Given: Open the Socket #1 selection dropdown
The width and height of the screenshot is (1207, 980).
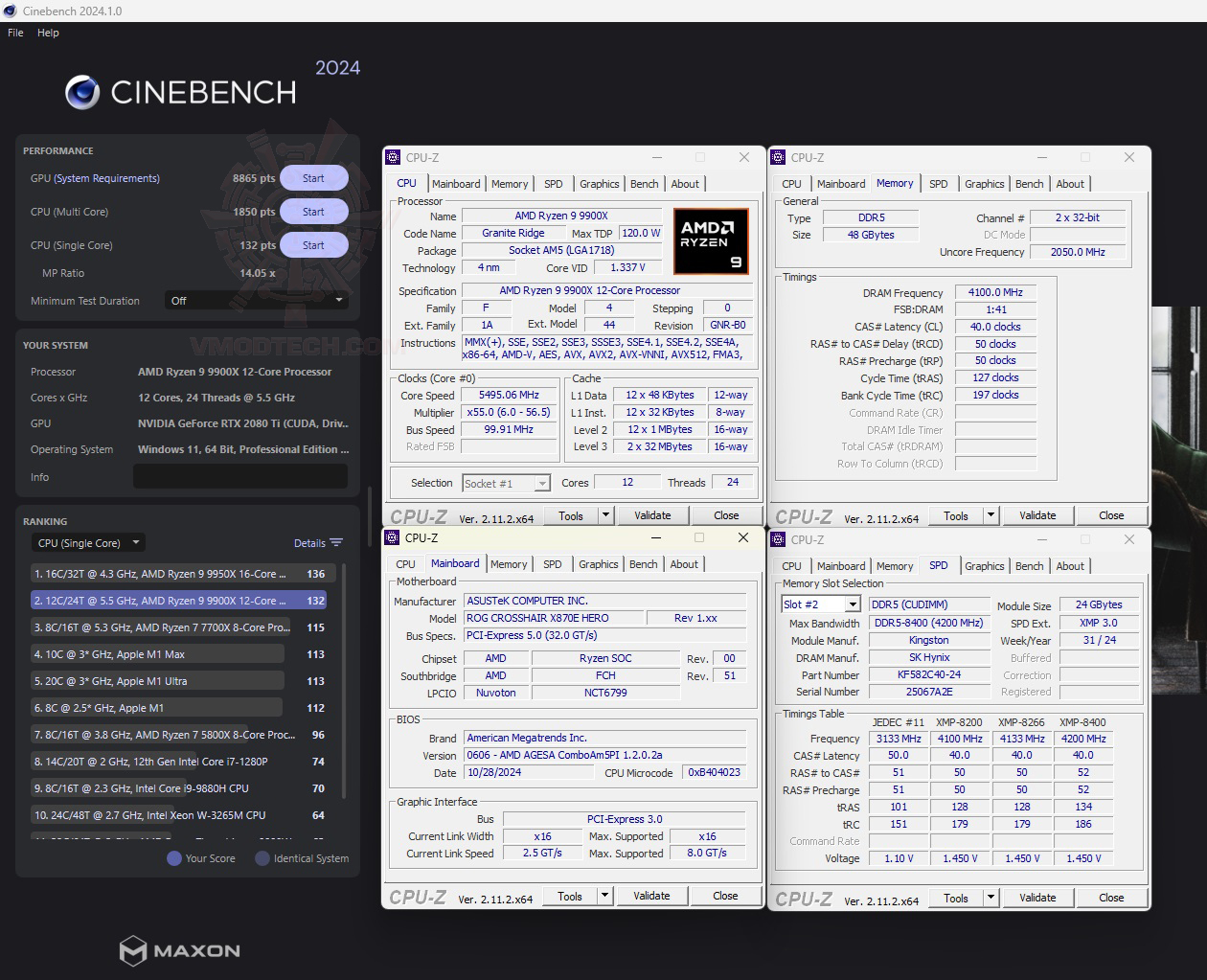Looking at the screenshot, I should tap(506, 483).
